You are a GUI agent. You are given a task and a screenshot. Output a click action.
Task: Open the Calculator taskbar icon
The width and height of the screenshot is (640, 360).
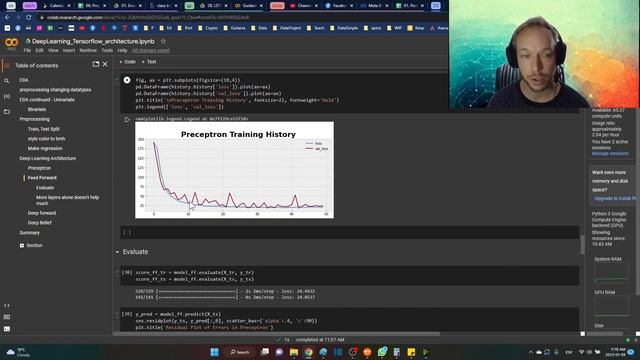point(396,352)
